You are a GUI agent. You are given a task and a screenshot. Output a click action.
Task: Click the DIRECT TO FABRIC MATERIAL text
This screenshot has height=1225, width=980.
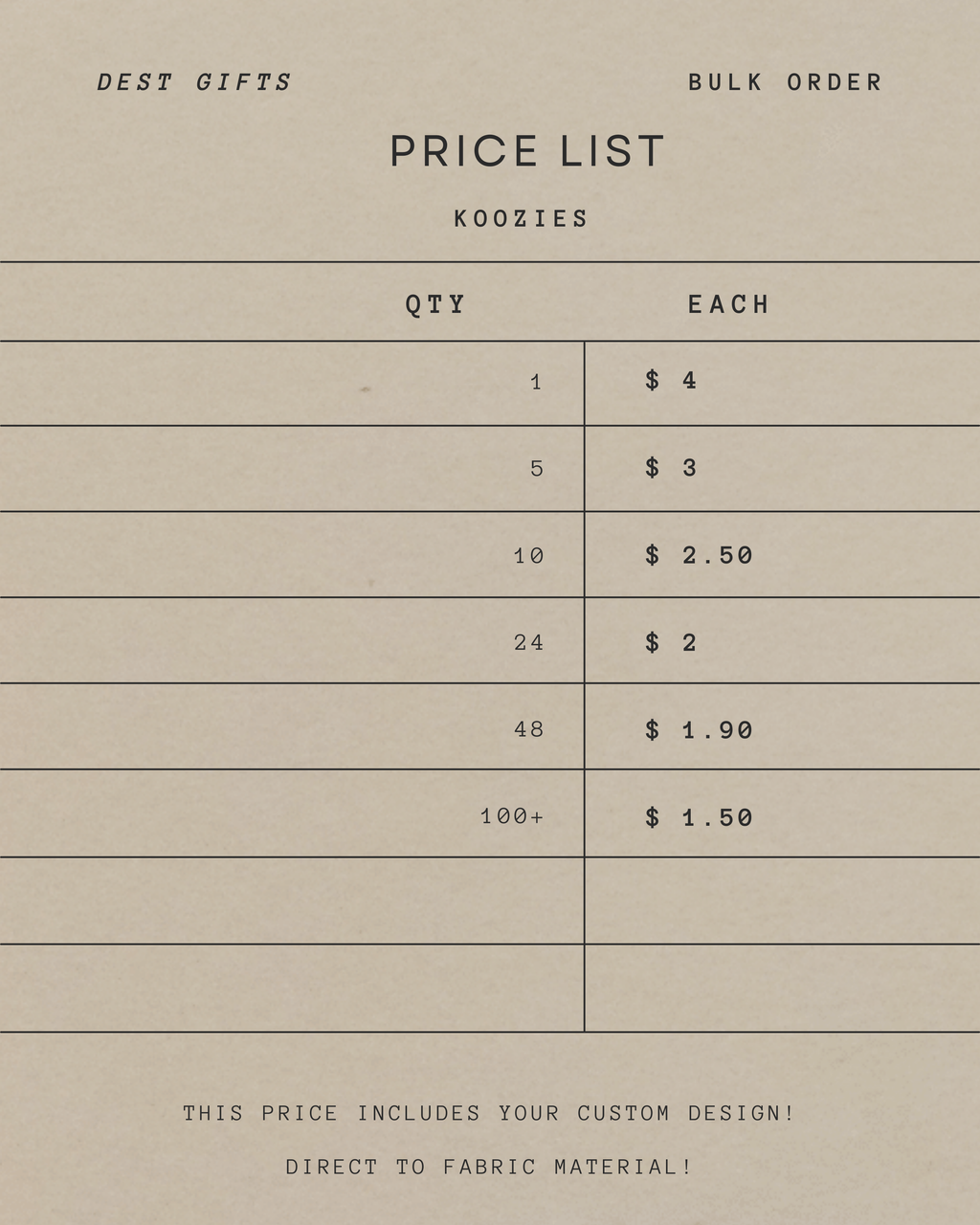tap(489, 1168)
